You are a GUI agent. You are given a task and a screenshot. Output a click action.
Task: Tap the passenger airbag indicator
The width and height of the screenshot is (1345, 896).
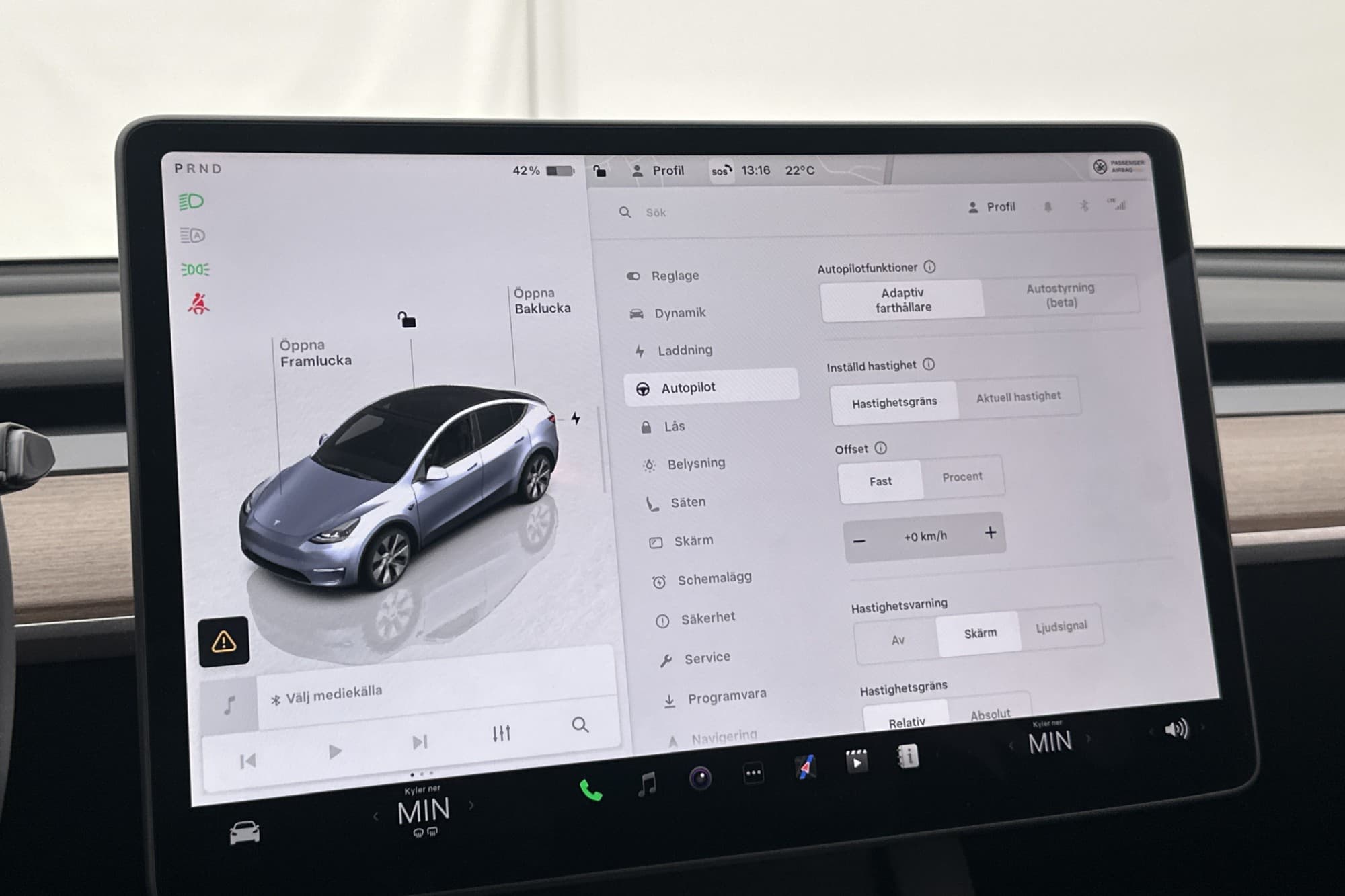point(1119,166)
